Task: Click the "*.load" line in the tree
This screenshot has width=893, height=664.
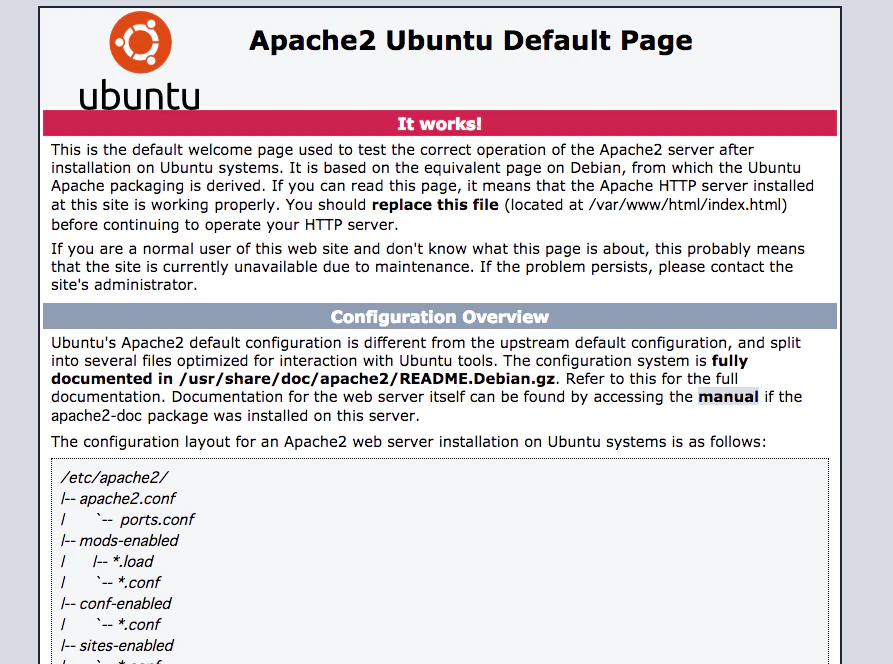Action: (x=133, y=561)
